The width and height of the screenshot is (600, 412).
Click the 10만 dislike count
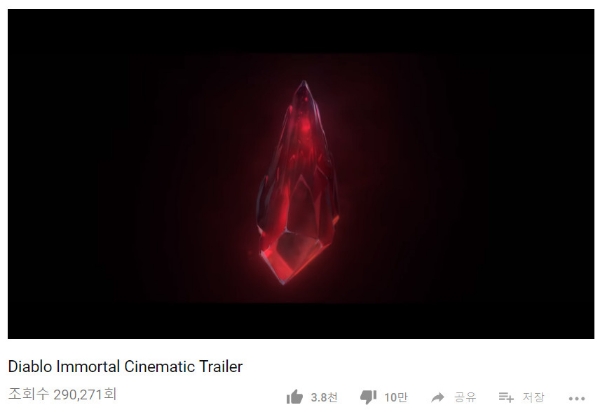tap(396, 397)
